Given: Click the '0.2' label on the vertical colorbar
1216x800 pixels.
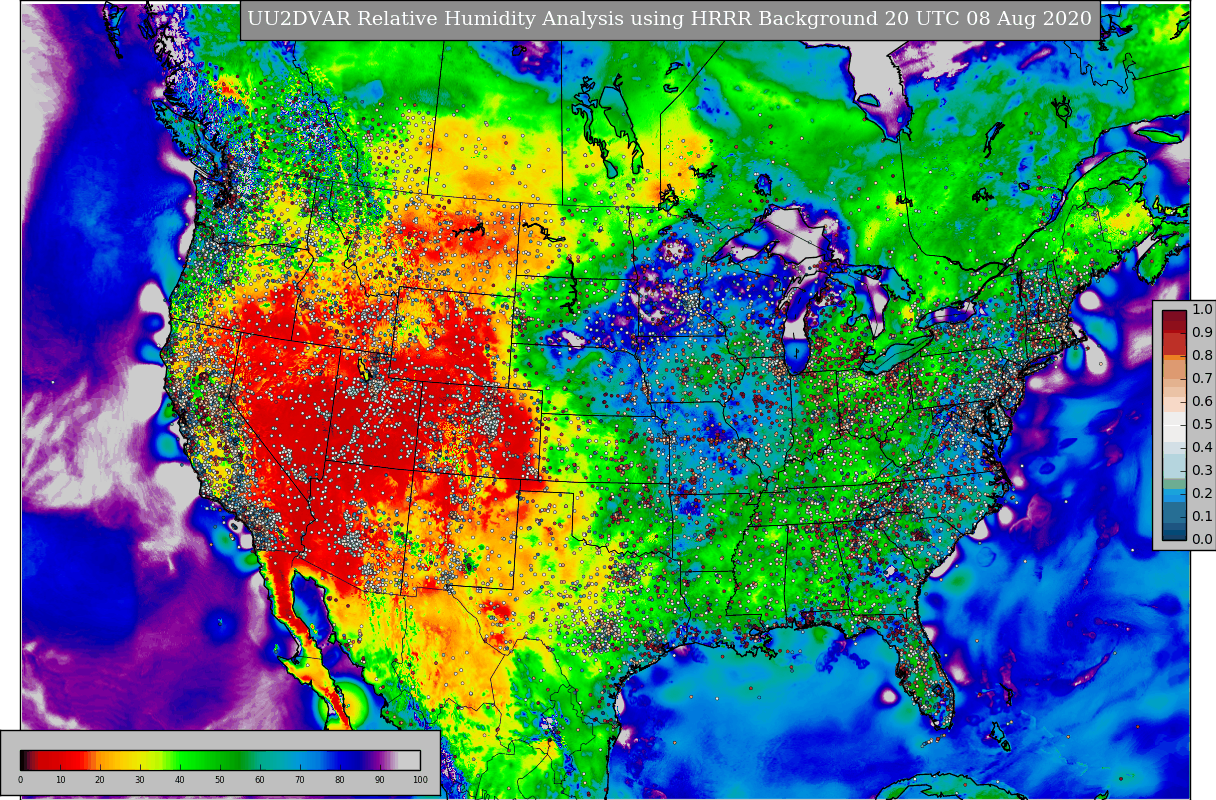Looking at the screenshot, I should 1202,493.
